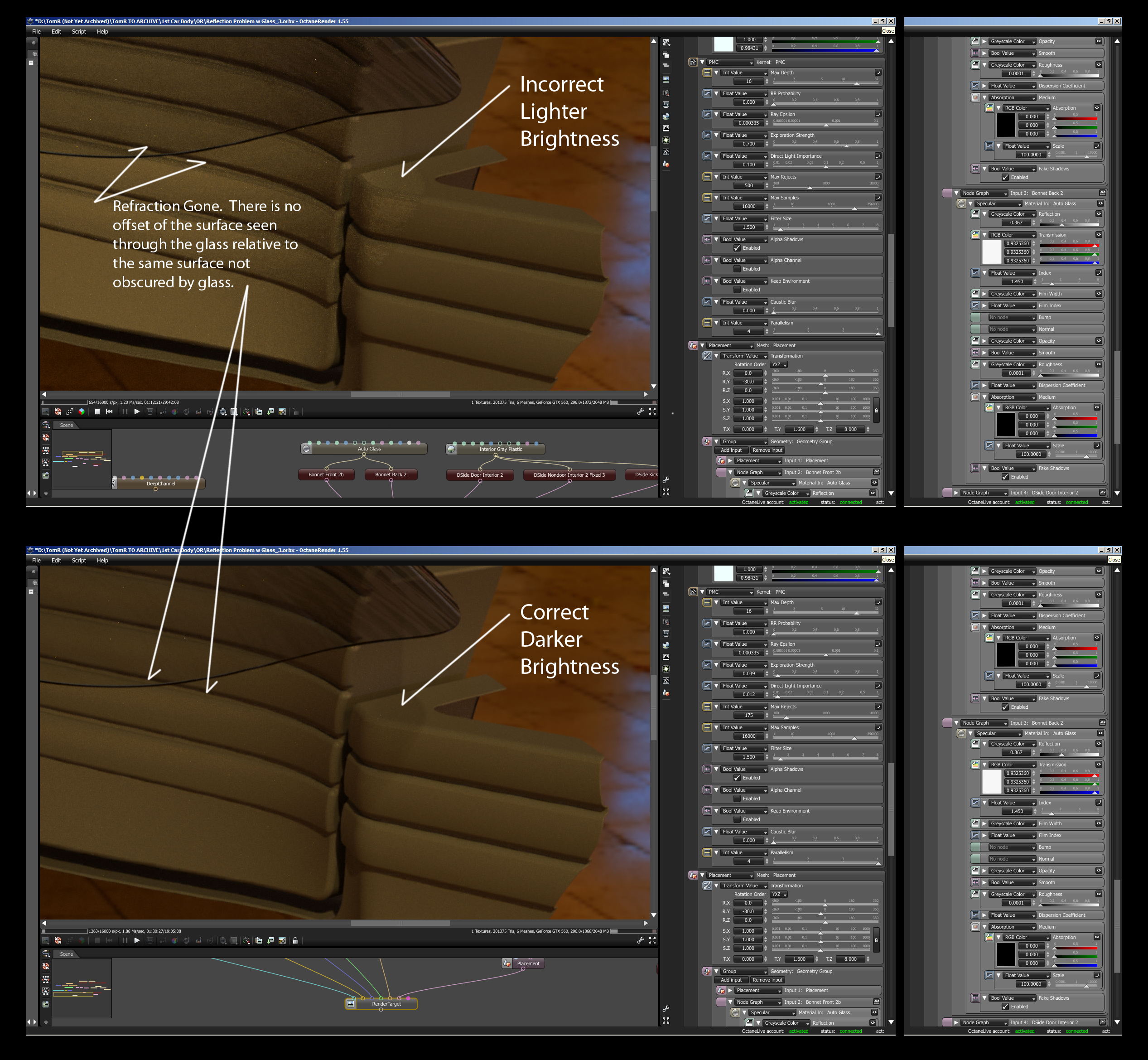Click the locked padlock icon in render toolbar
The height and width of the screenshot is (1060, 1148).
[295, 941]
